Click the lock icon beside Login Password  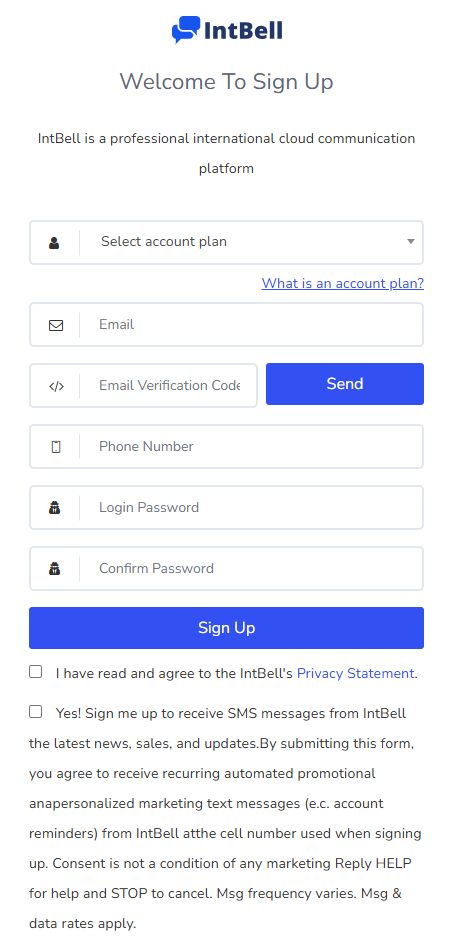click(55, 508)
